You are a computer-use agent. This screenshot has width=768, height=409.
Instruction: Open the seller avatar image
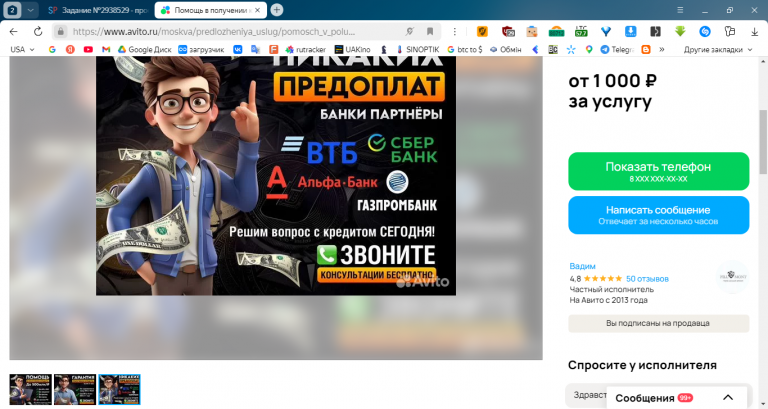coord(732,277)
